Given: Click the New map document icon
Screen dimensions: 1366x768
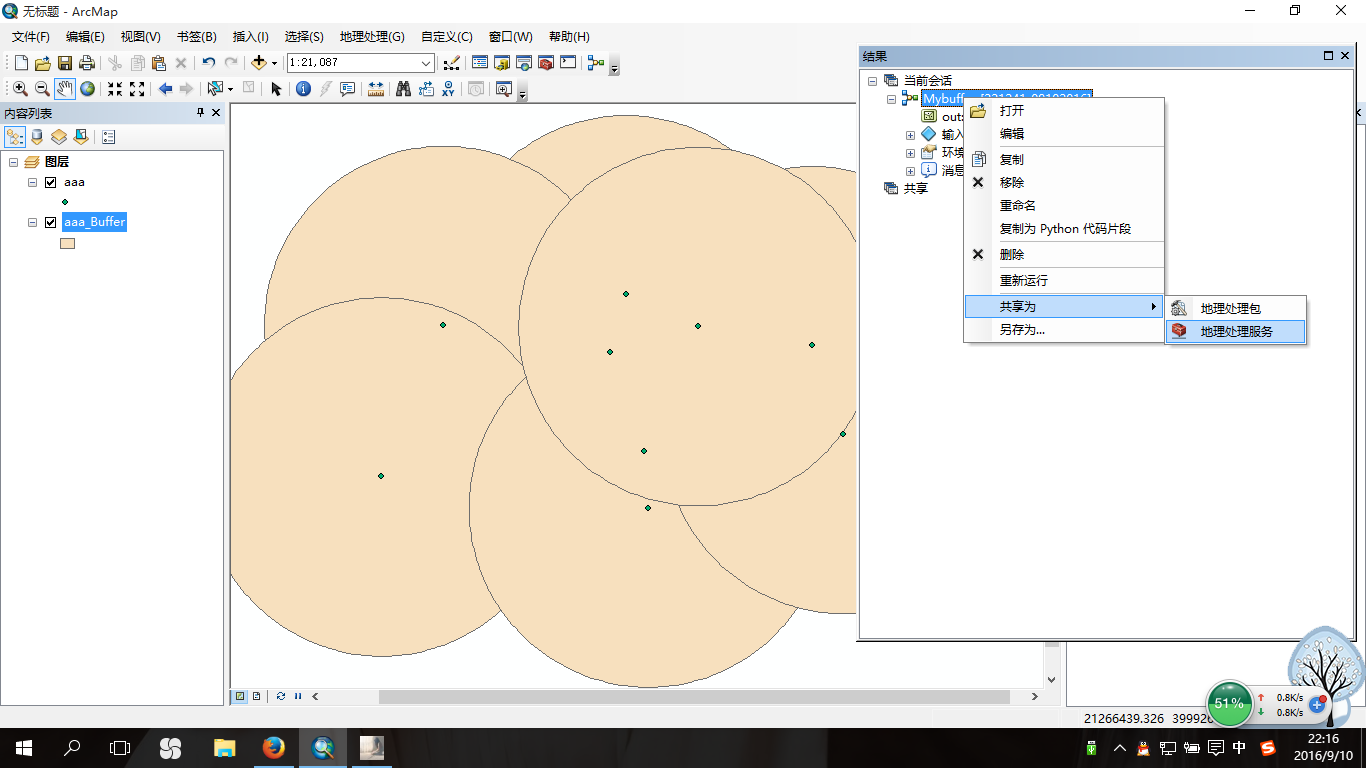Looking at the screenshot, I should pyautogui.click(x=21, y=62).
